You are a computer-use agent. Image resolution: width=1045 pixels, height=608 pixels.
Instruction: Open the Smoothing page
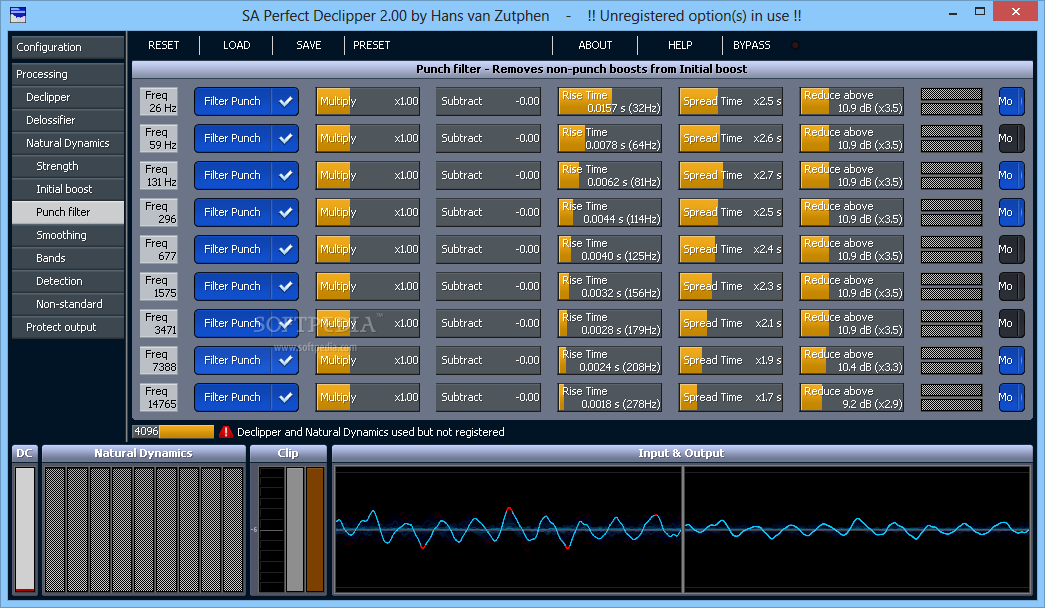pos(68,235)
